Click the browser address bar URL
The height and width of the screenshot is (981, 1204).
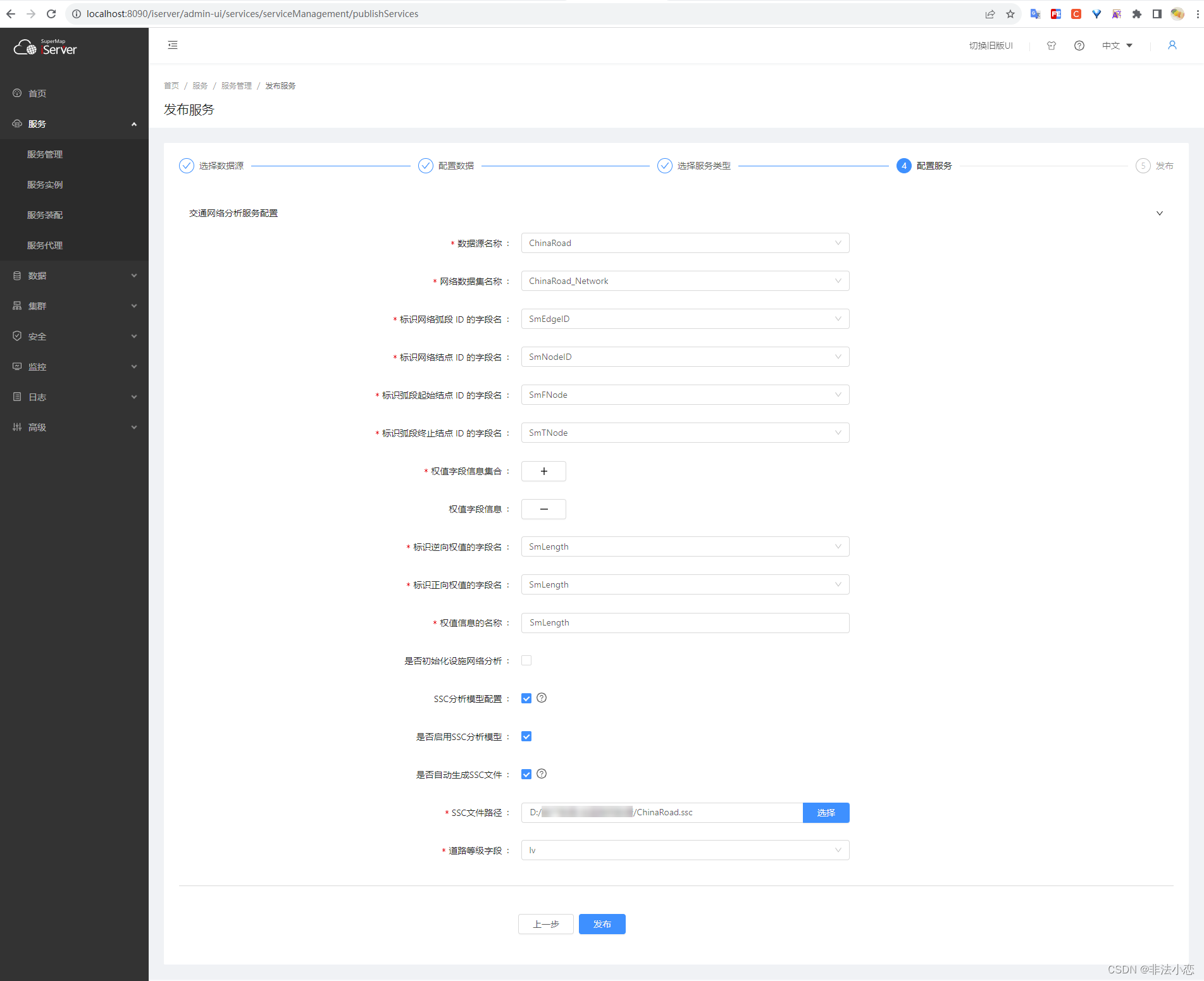tap(252, 14)
